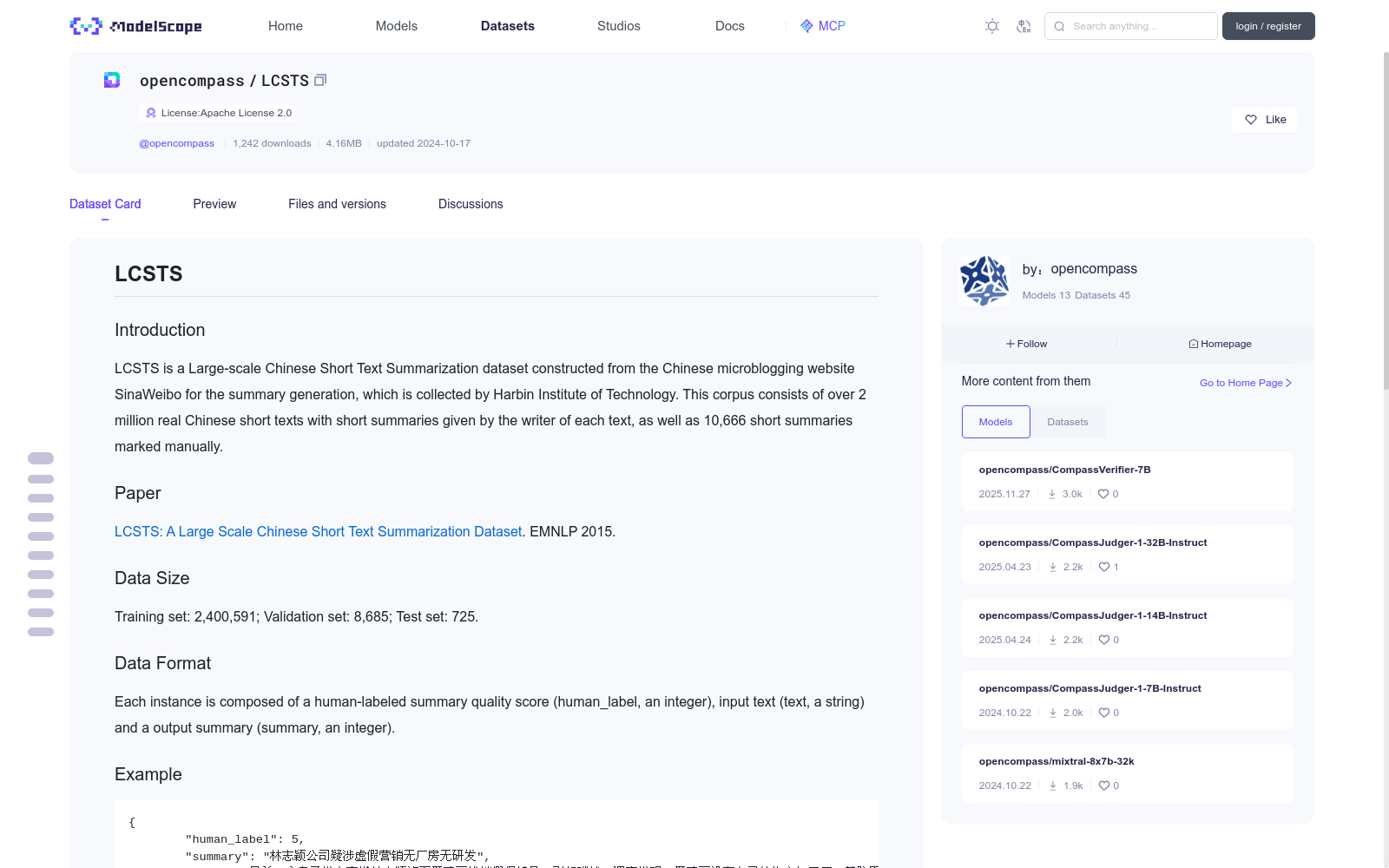Screen dimensions: 1389x868
Task: Click the MCP diamond icon
Action: coord(806,26)
